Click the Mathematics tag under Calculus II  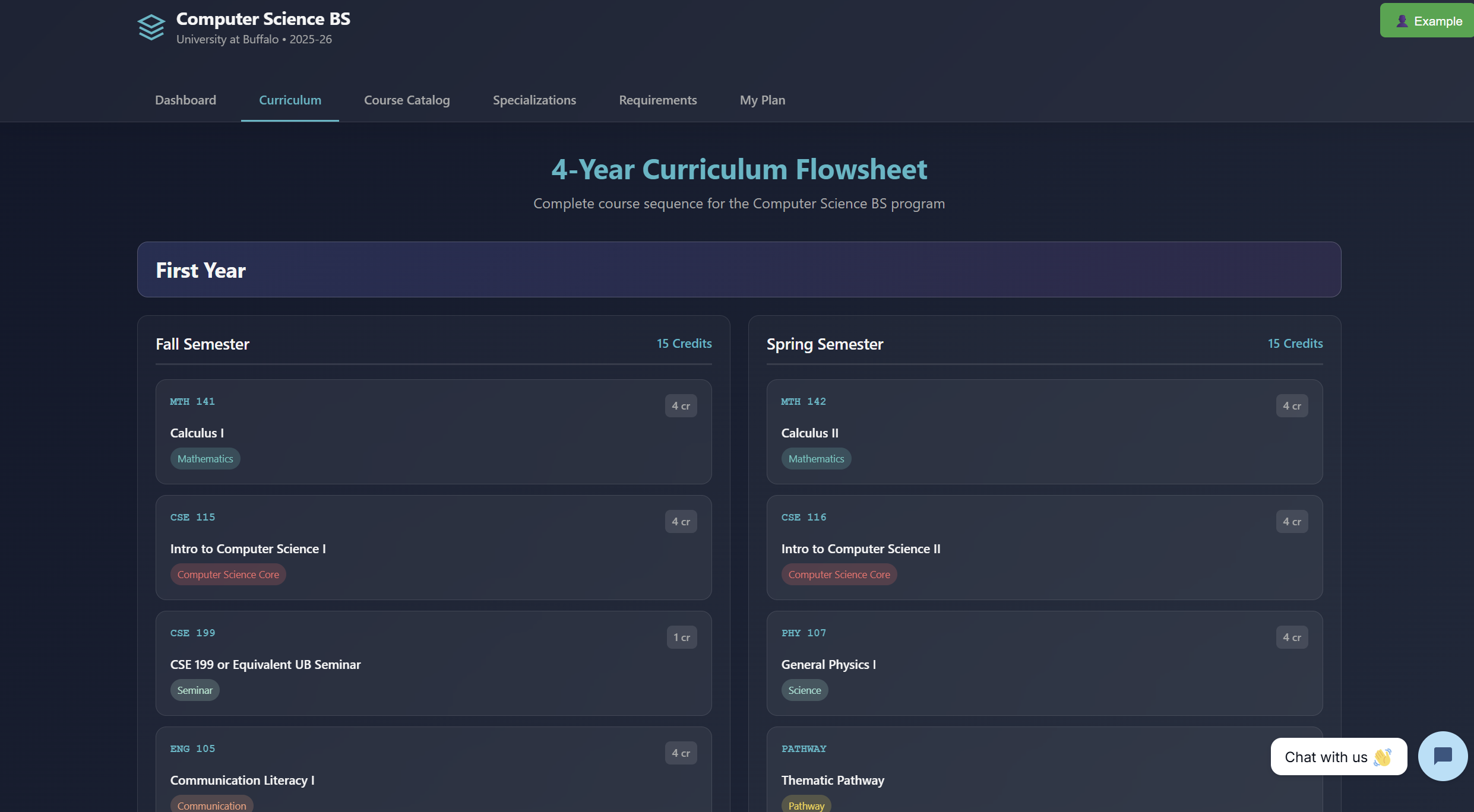coord(816,459)
